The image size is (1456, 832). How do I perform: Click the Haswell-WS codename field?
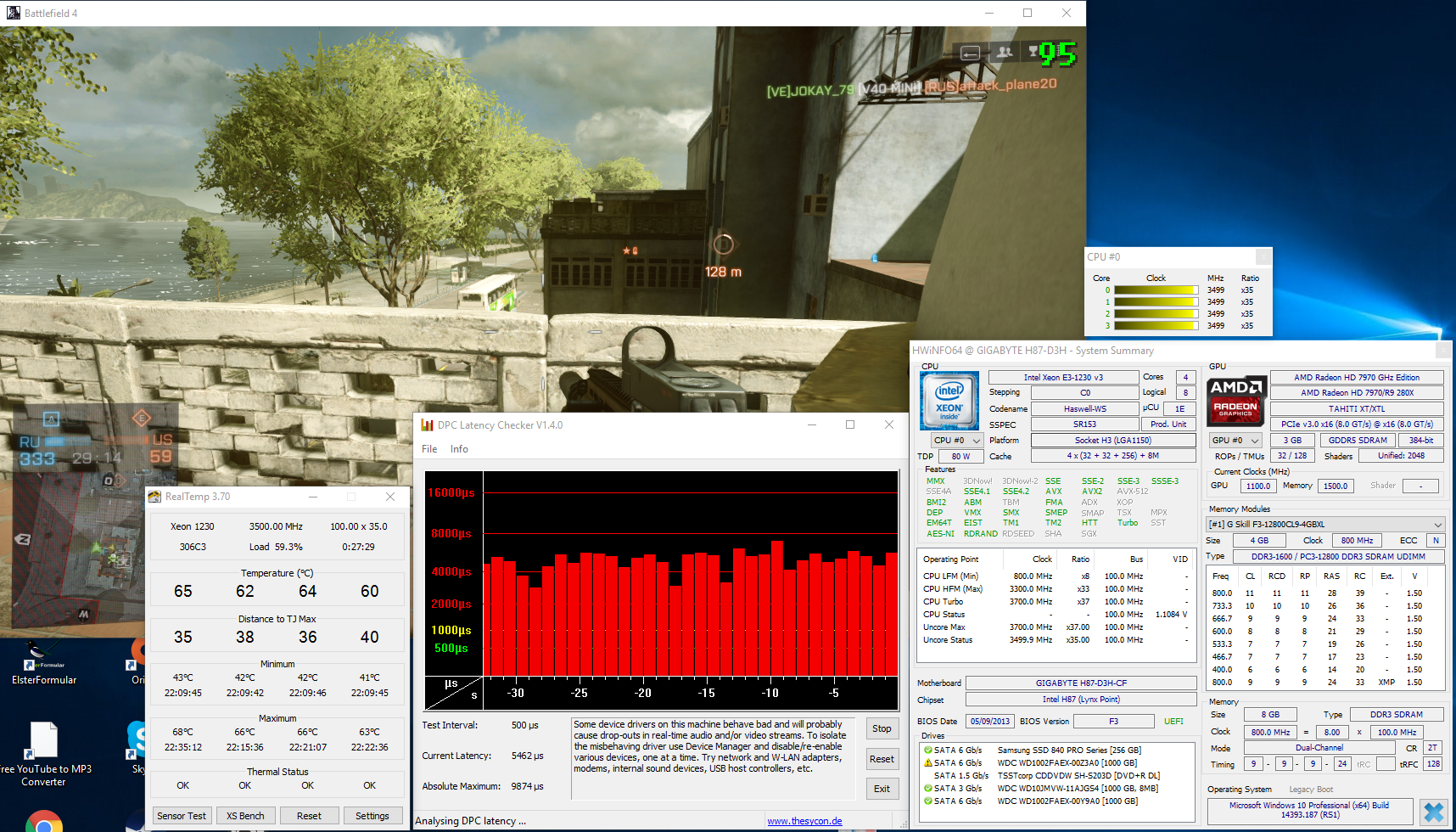[x=1084, y=409]
